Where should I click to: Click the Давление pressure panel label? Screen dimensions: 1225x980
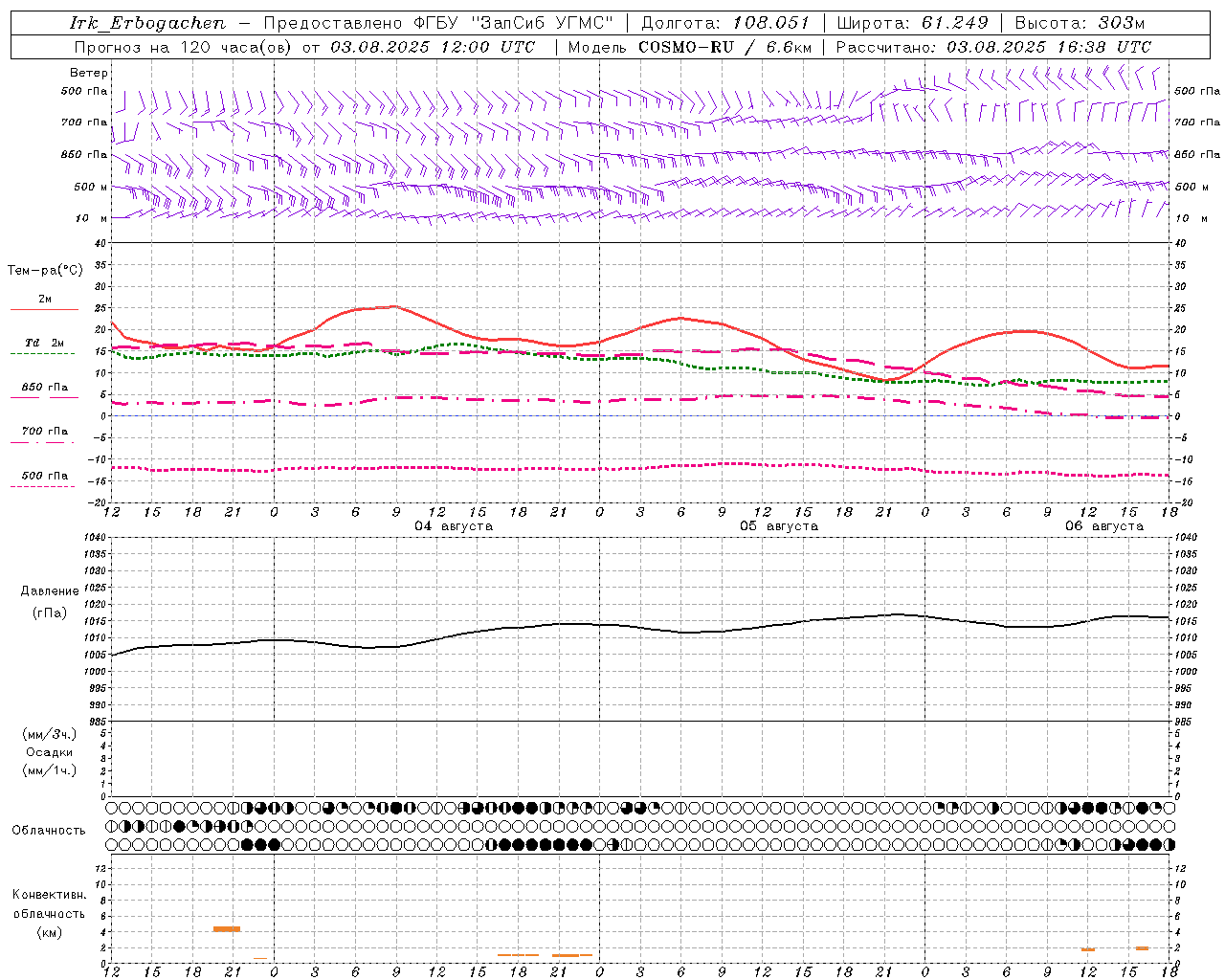click(x=50, y=591)
